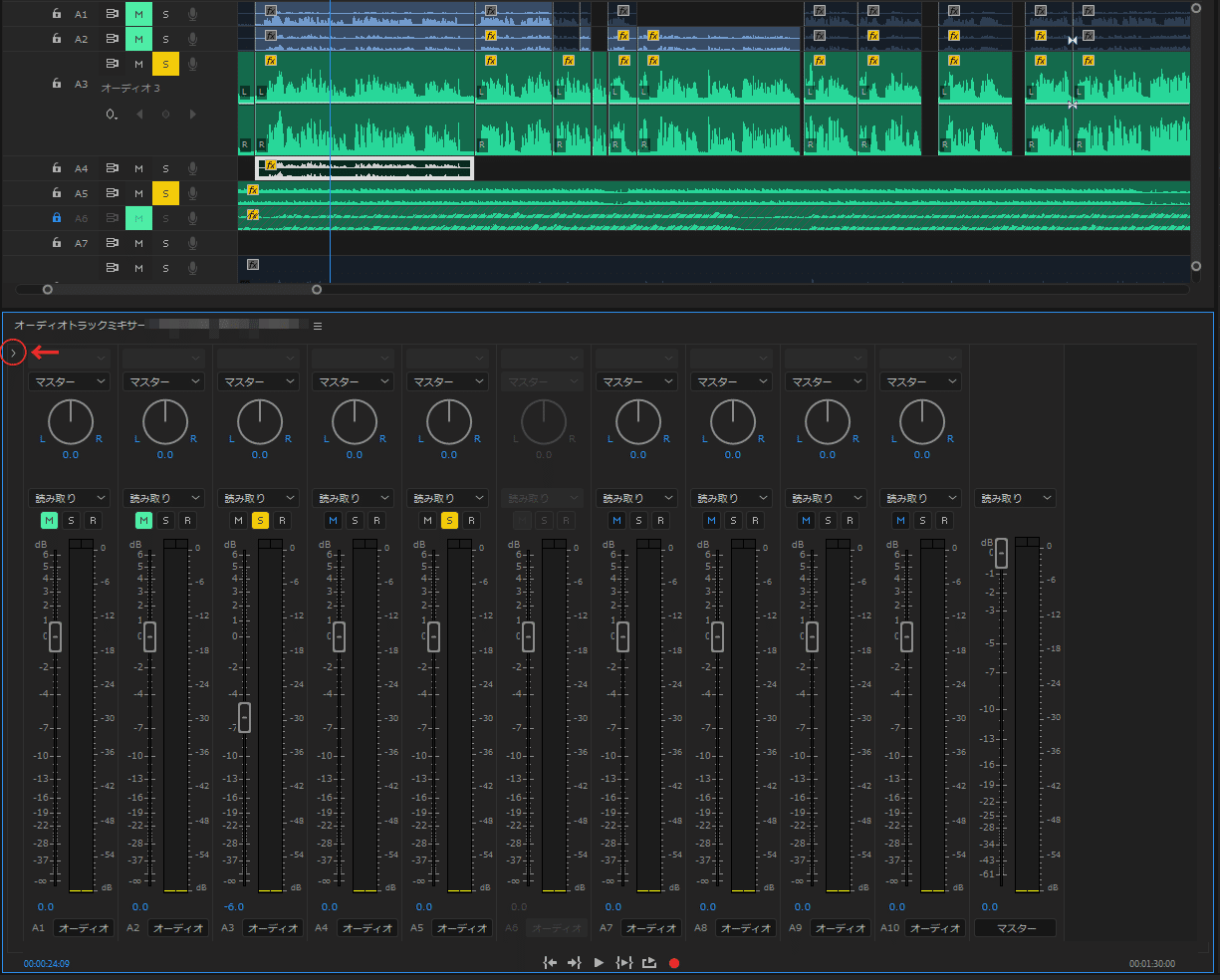The width and height of the screenshot is (1220, 980).
Task: Start playback with the mixer Play button
Action: (599, 963)
